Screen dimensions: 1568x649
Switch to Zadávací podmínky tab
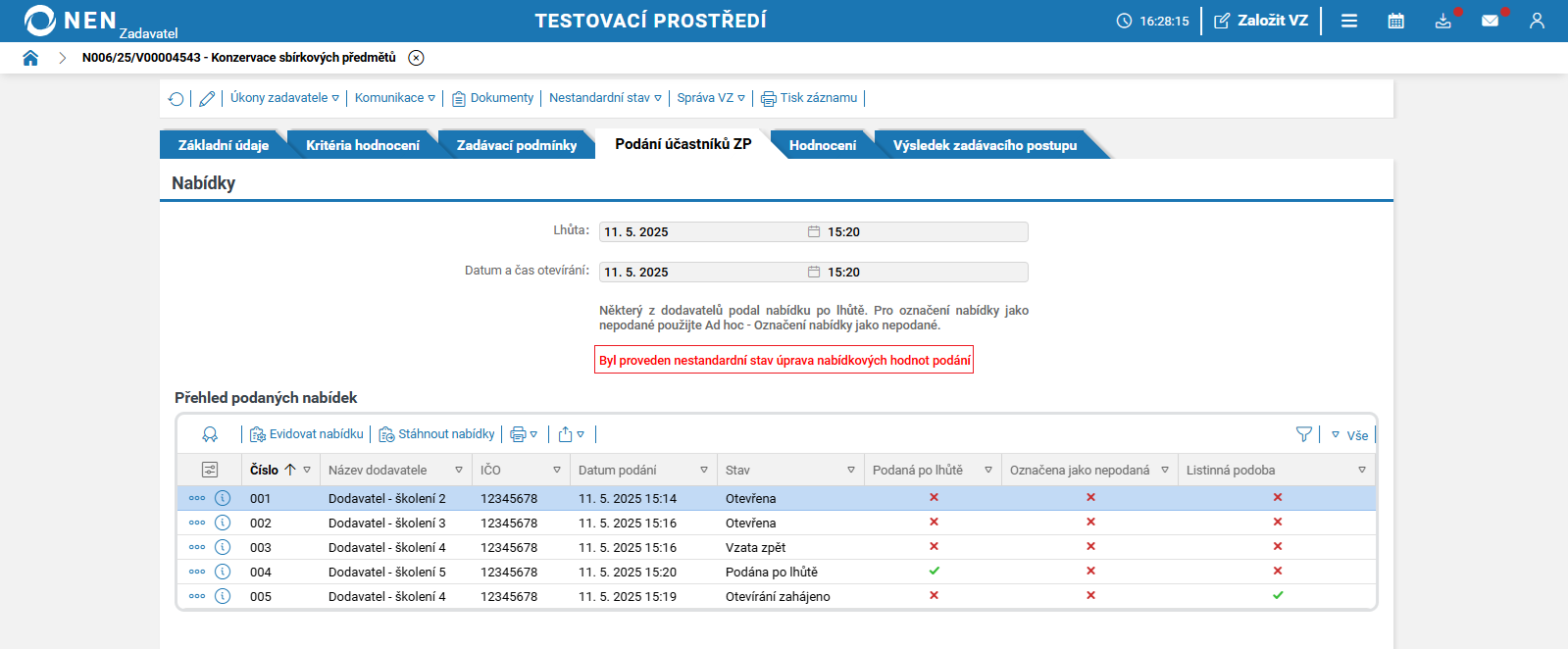[517, 145]
